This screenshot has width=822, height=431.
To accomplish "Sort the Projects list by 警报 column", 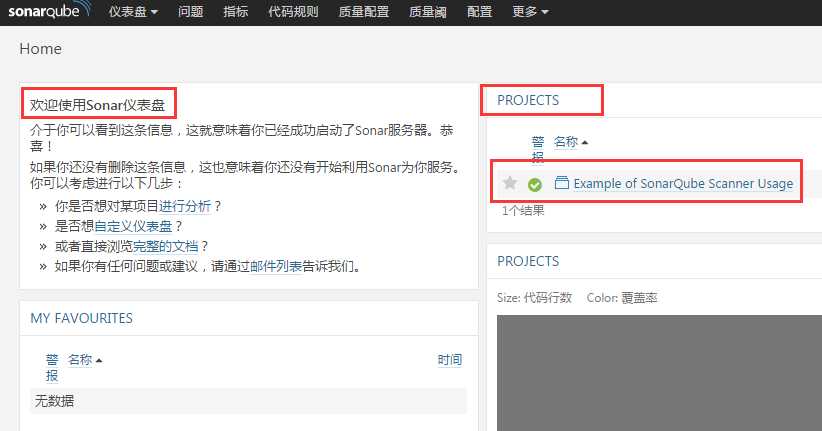I will point(538,149).
